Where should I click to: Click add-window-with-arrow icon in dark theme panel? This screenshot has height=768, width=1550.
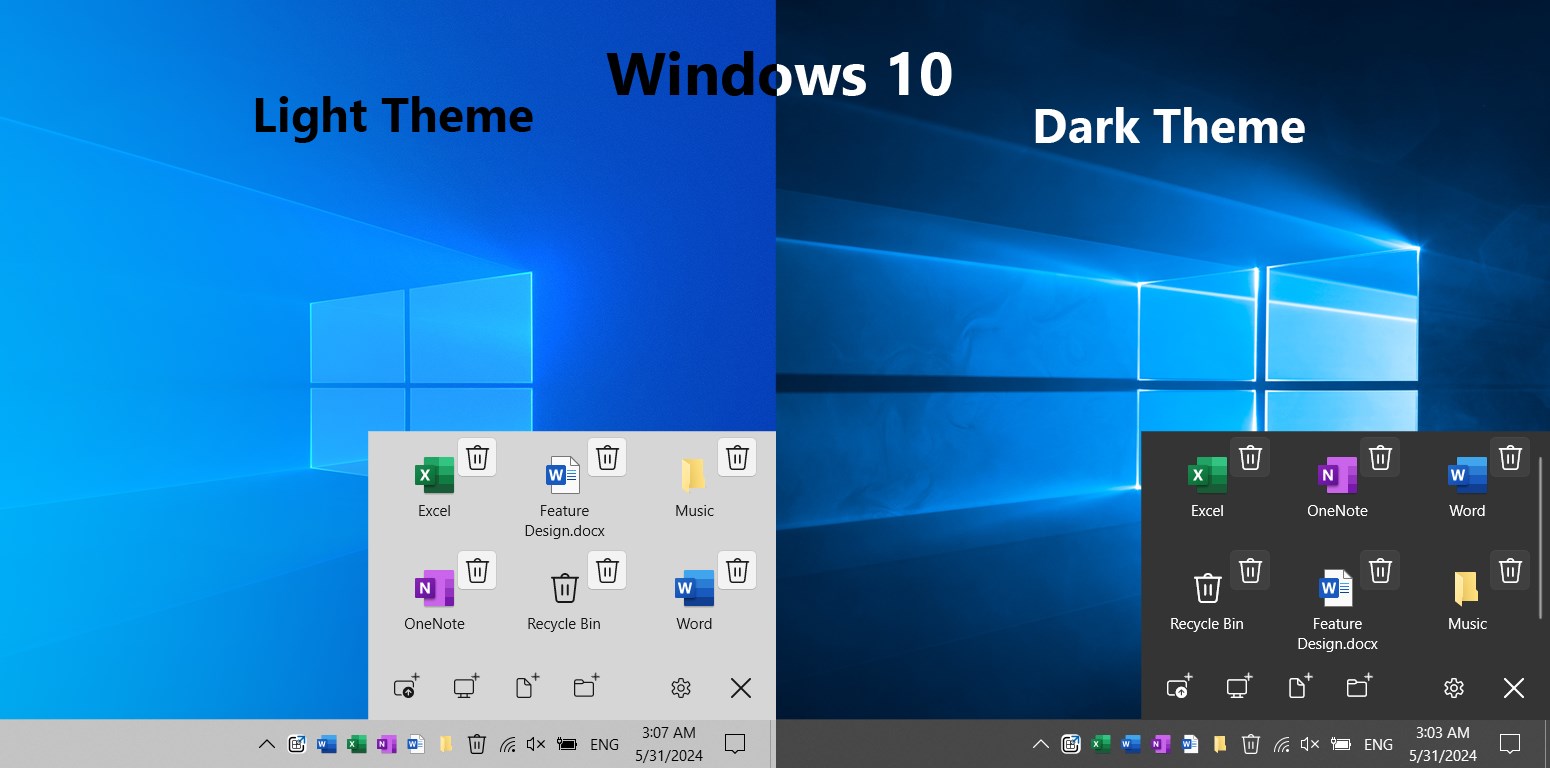pos(1179,687)
